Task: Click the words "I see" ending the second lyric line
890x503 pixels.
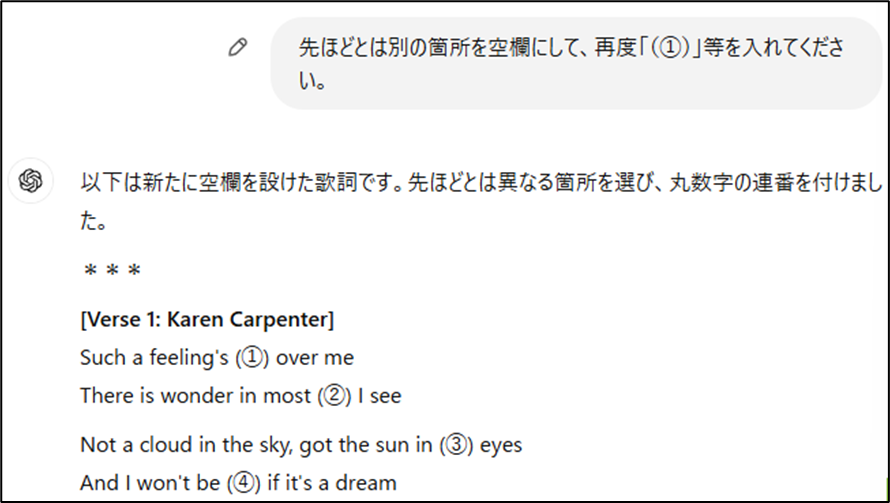Action: click(380, 396)
